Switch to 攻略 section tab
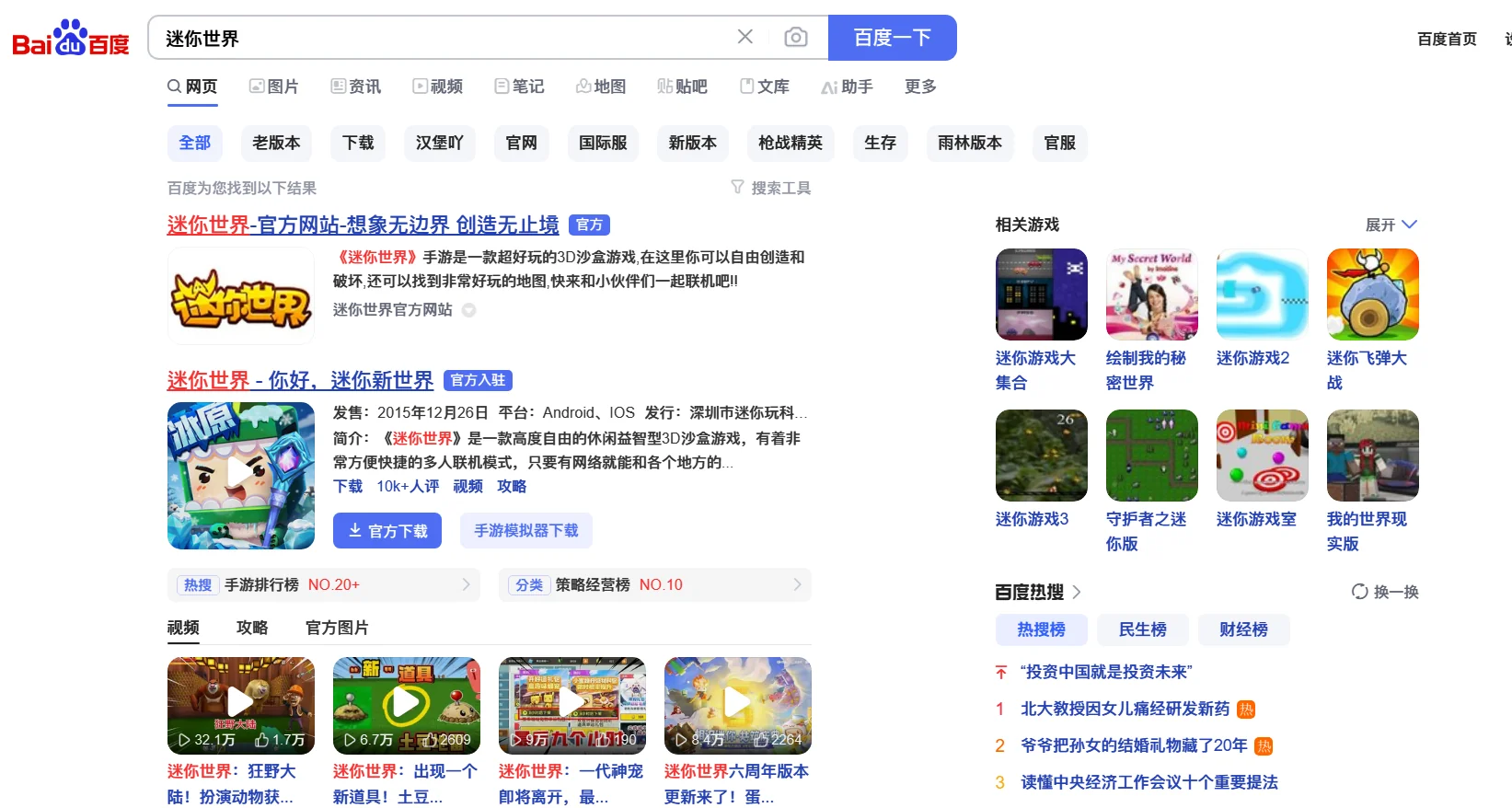Screen dimensions: 1512x808 (x=252, y=628)
